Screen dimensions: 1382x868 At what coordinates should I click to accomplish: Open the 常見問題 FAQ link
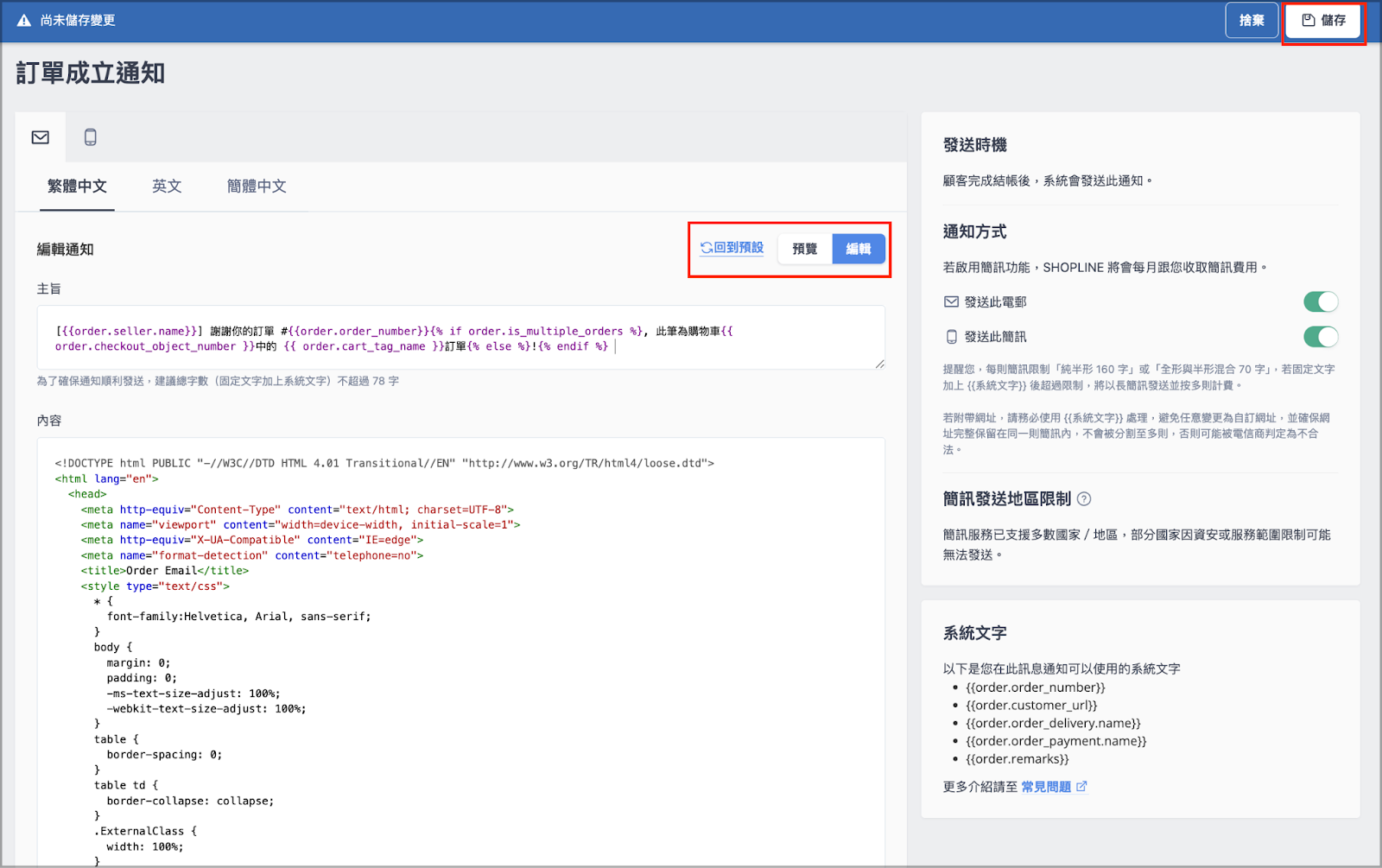(1046, 787)
